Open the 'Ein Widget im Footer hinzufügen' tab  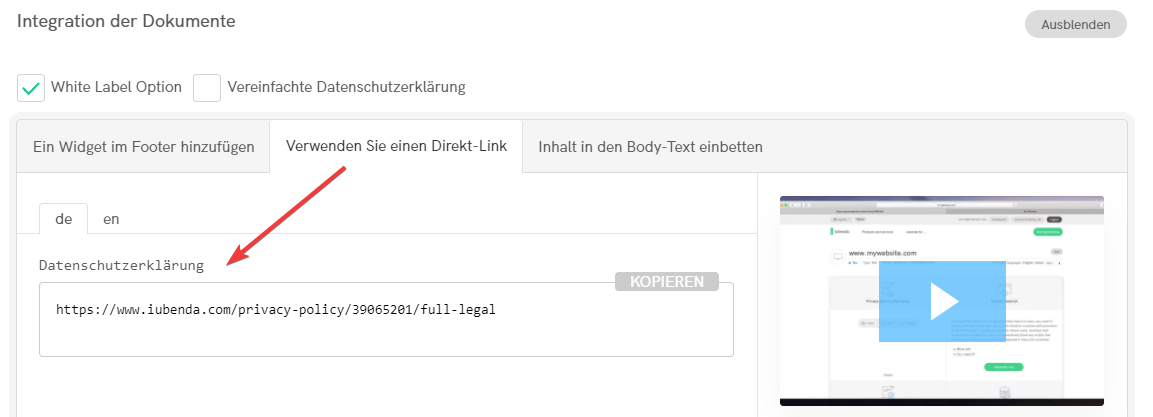coord(142,147)
